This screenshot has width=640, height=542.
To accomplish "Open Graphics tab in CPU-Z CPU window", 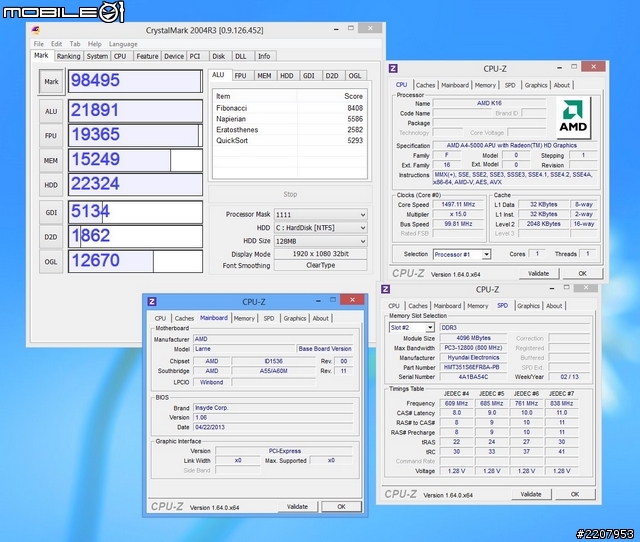I will pyautogui.click(x=536, y=85).
